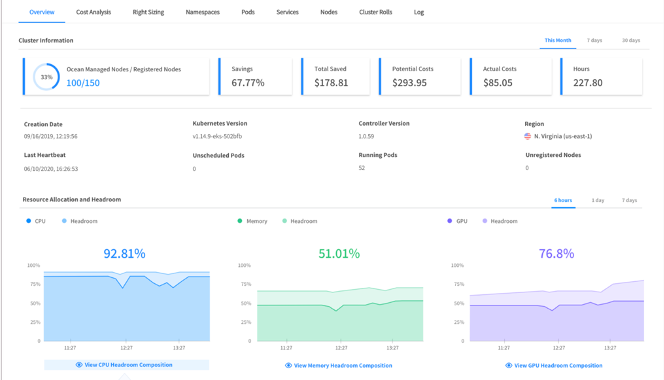Click the Potential Costs $293.95 card
Screen dimensions: 664x380
tap(420, 77)
